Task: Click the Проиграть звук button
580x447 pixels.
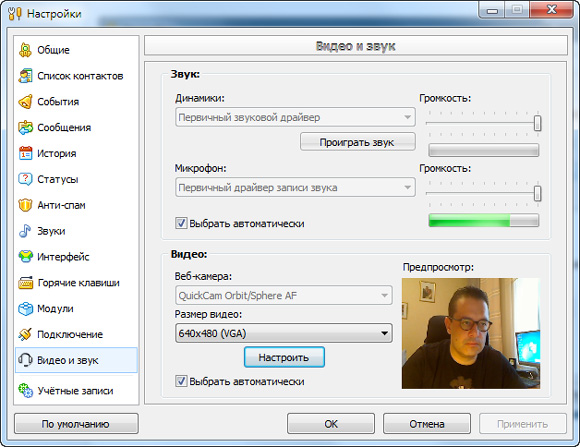Action: coord(357,142)
